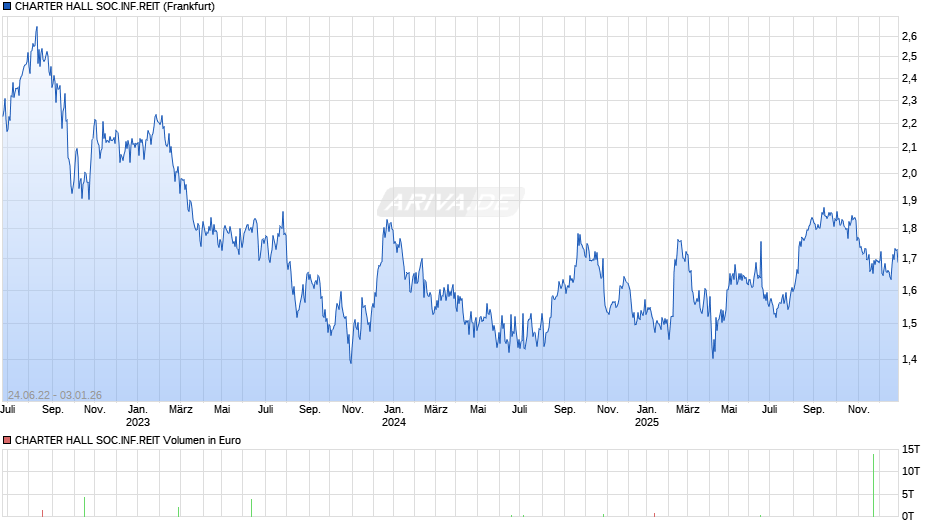Click the 0T volume axis label

pyautogui.click(x=908, y=516)
